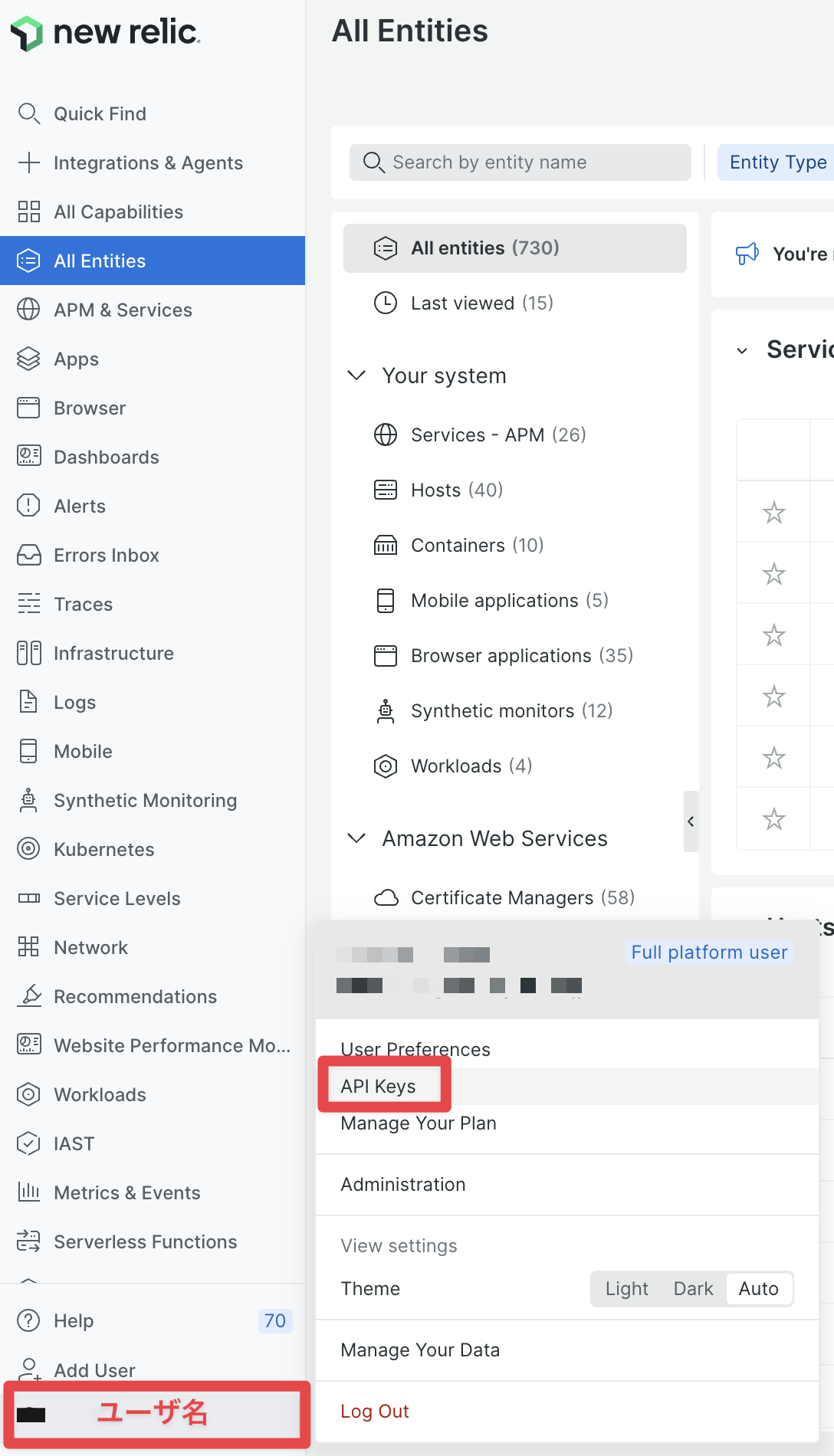Open Quick Find search icon

pos(28,113)
